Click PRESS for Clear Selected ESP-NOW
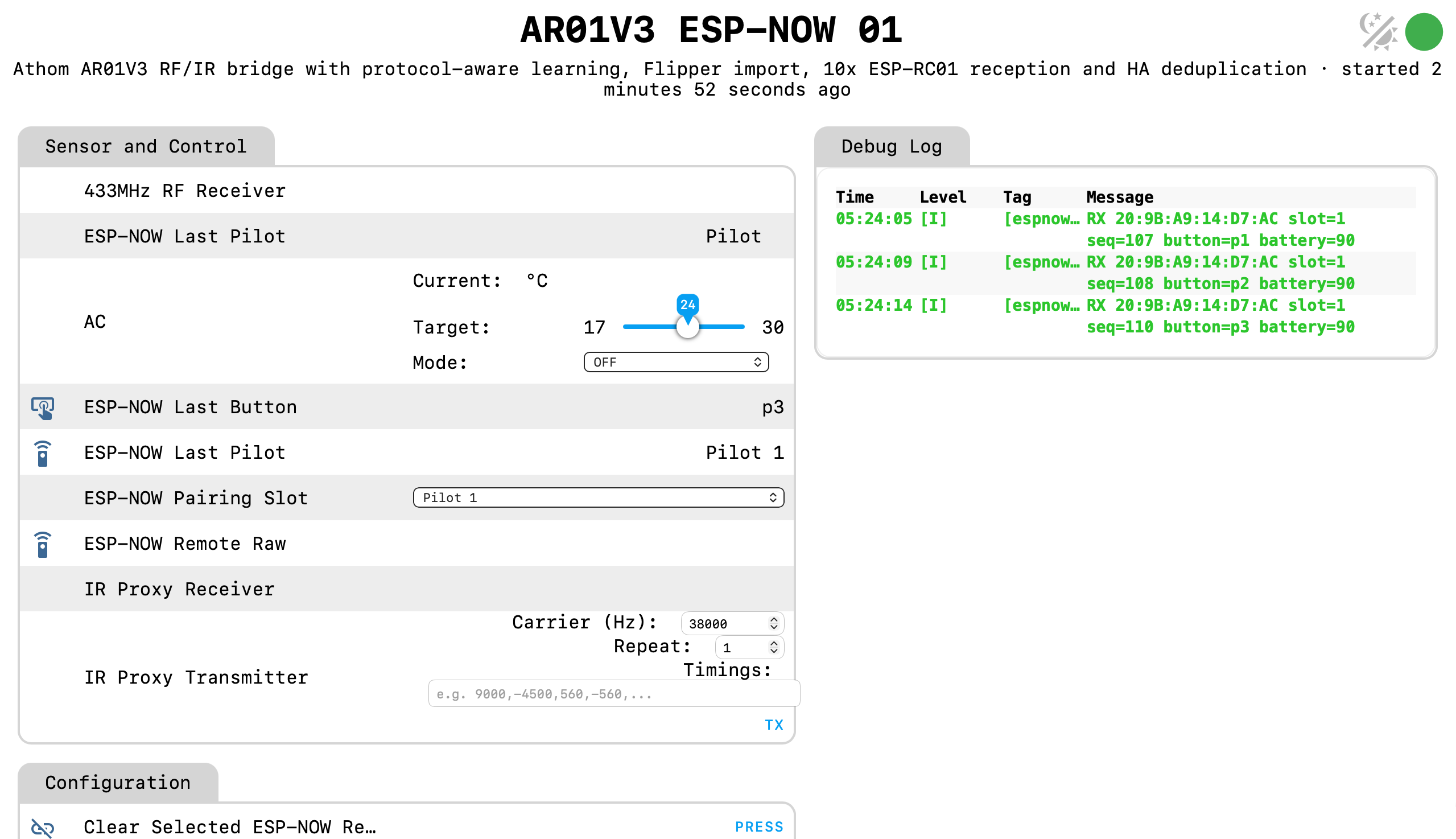The width and height of the screenshot is (1456, 839). pos(759,827)
